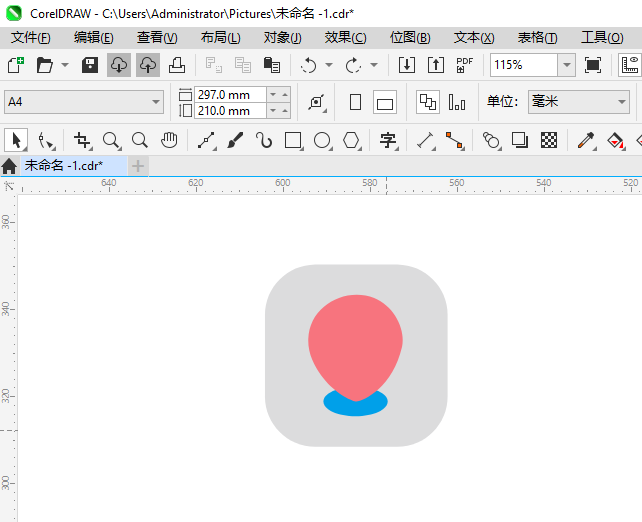Screen dimensions: 642x522
Task: Open the 位图(B) menu
Action: pyautogui.click(x=410, y=38)
